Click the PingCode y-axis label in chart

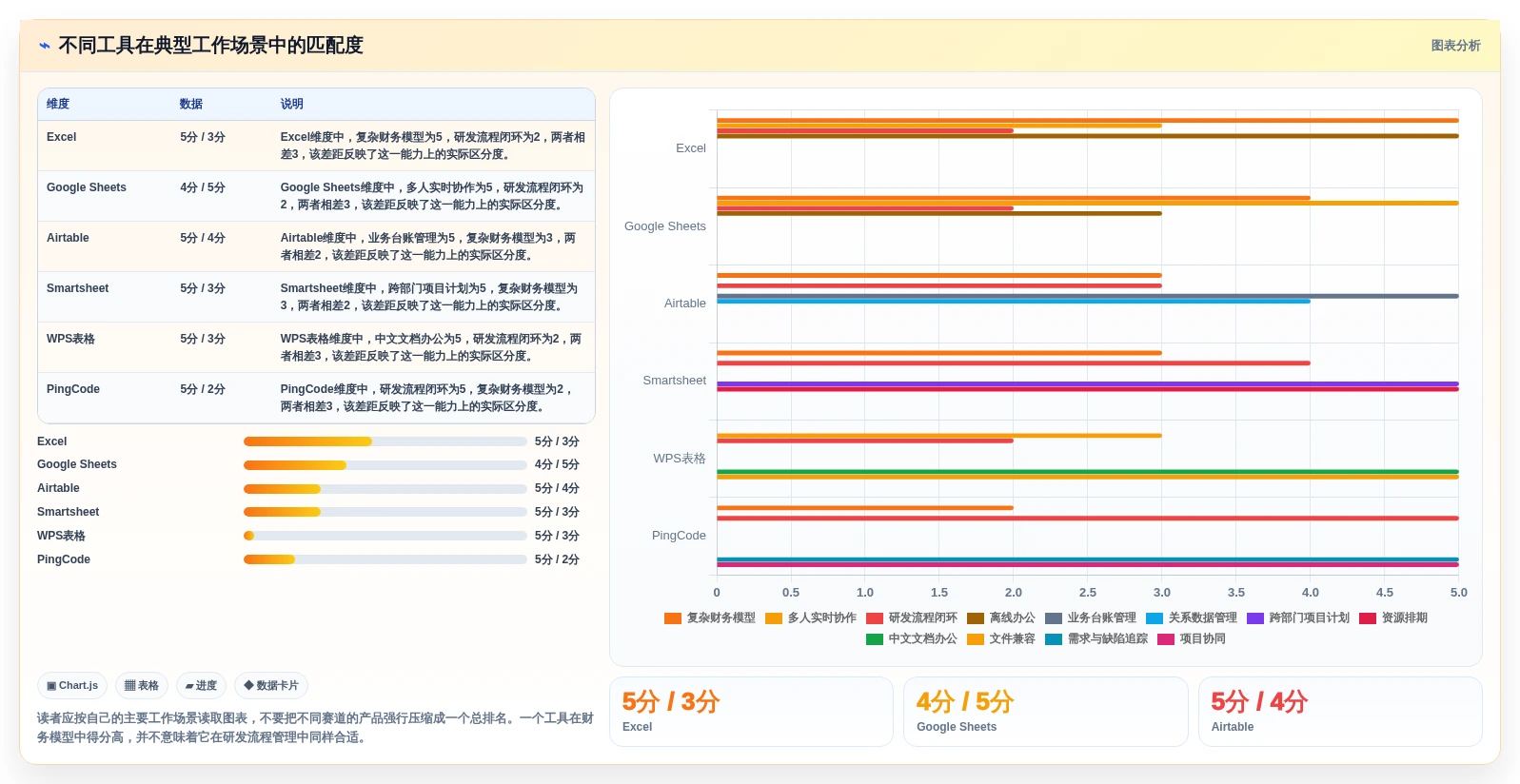[679, 536]
